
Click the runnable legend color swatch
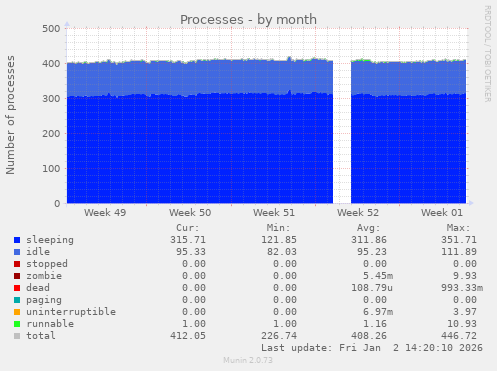coord(17,324)
